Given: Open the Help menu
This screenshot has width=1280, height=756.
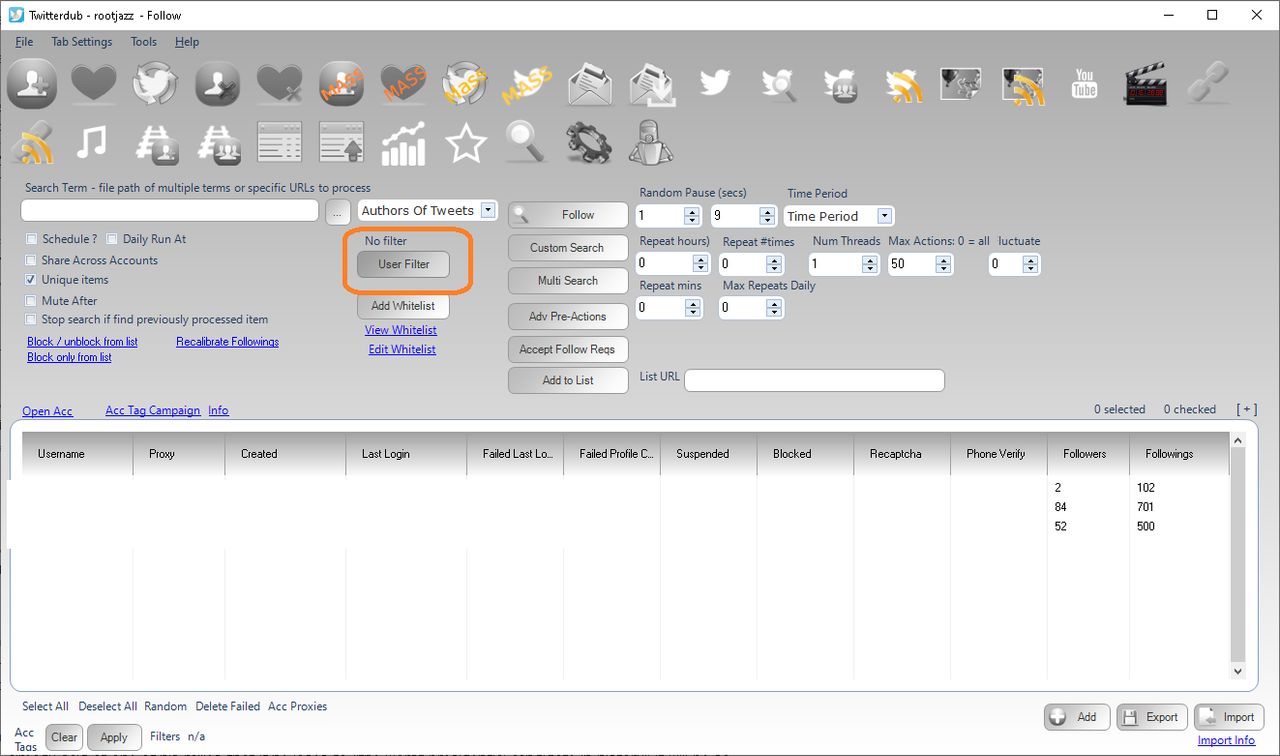Looking at the screenshot, I should tap(187, 42).
